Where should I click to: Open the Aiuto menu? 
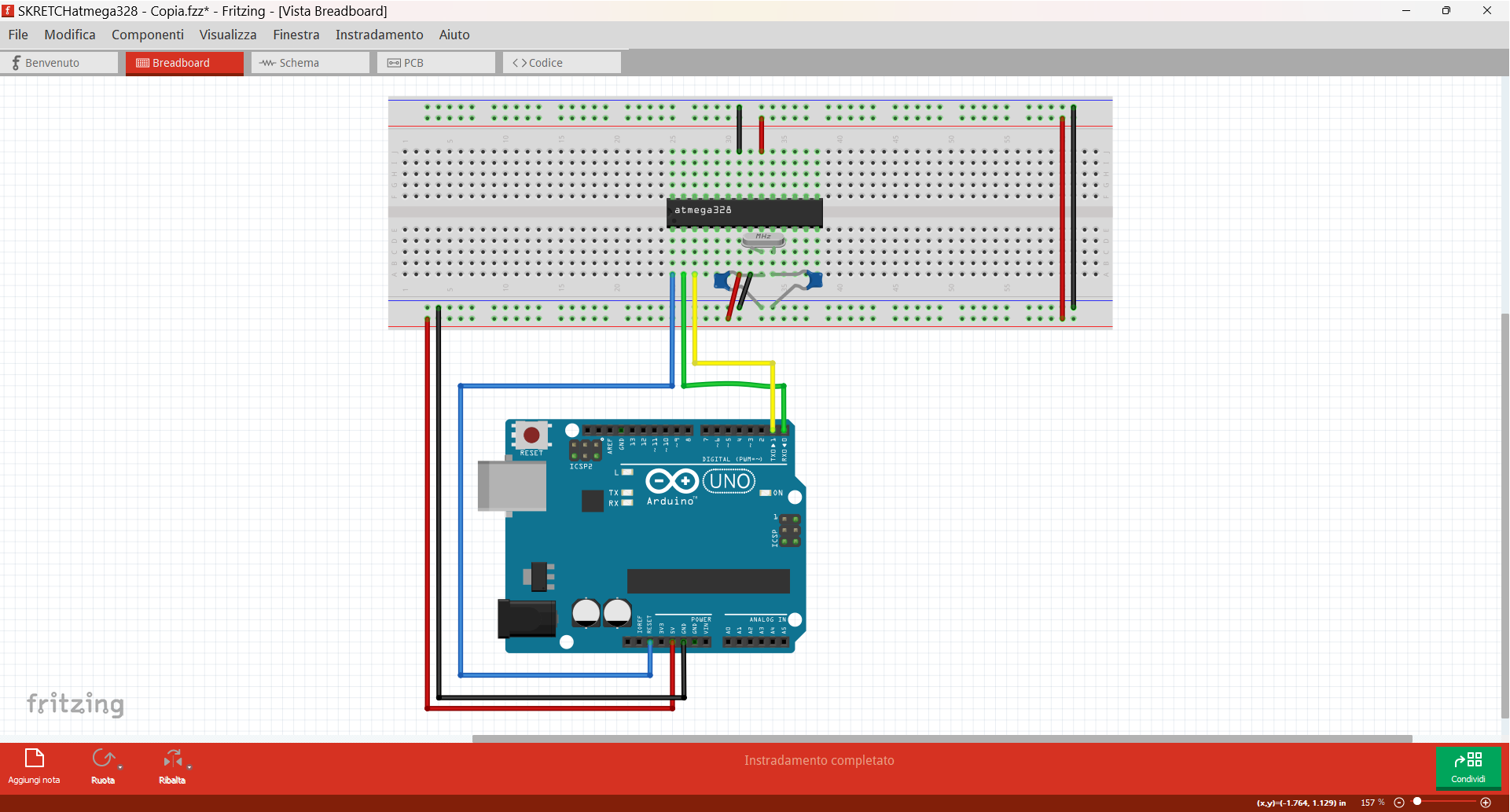(x=454, y=35)
